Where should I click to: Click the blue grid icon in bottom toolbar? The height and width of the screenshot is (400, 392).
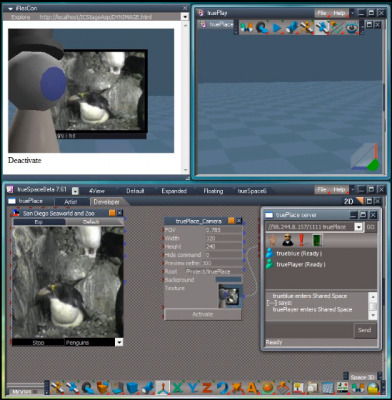pyautogui.click(x=328, y=388)
